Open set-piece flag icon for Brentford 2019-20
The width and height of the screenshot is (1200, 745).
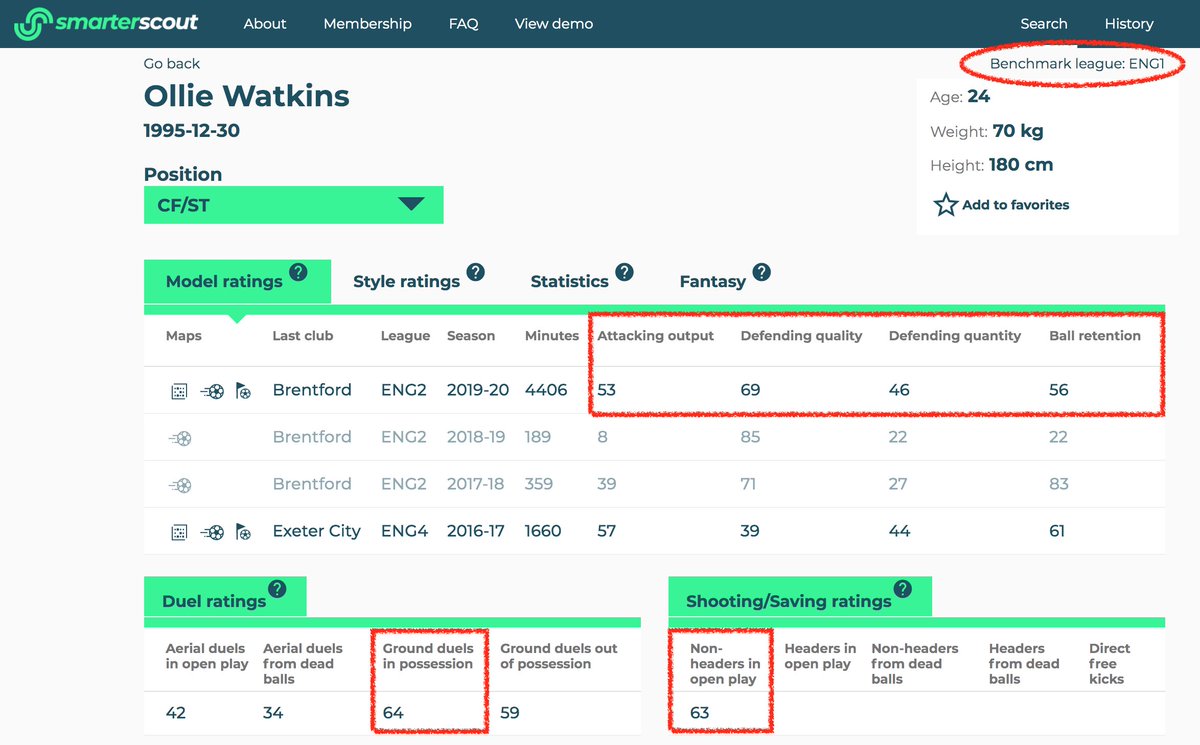coord(243,391)
